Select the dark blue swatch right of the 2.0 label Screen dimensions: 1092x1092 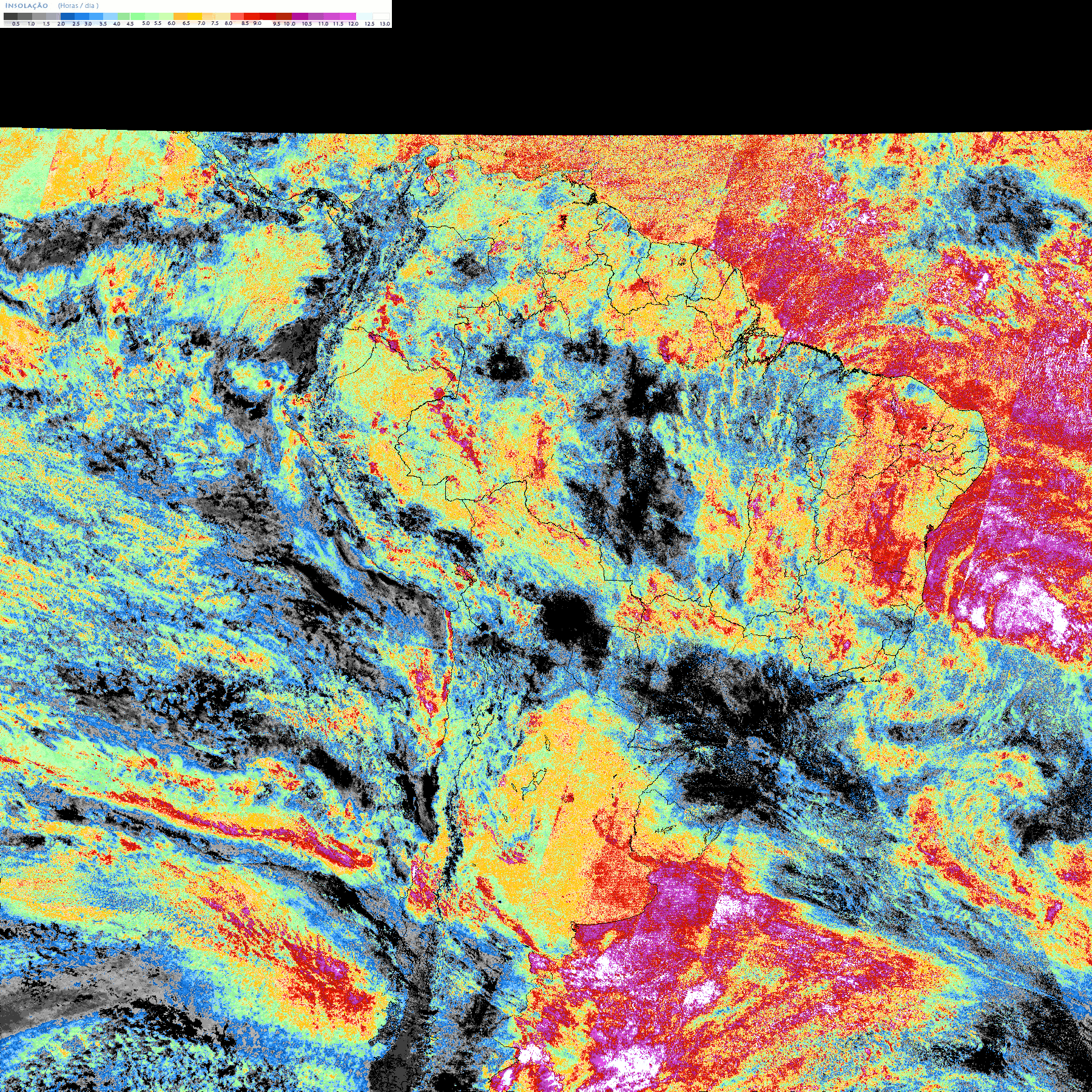(x=67, y=16)
